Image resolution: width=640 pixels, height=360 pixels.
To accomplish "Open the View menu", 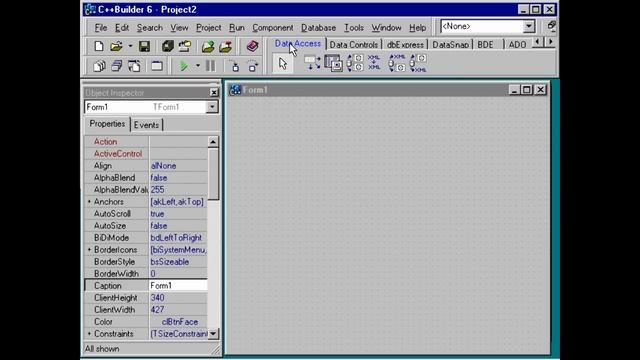I will coord(179,28).
